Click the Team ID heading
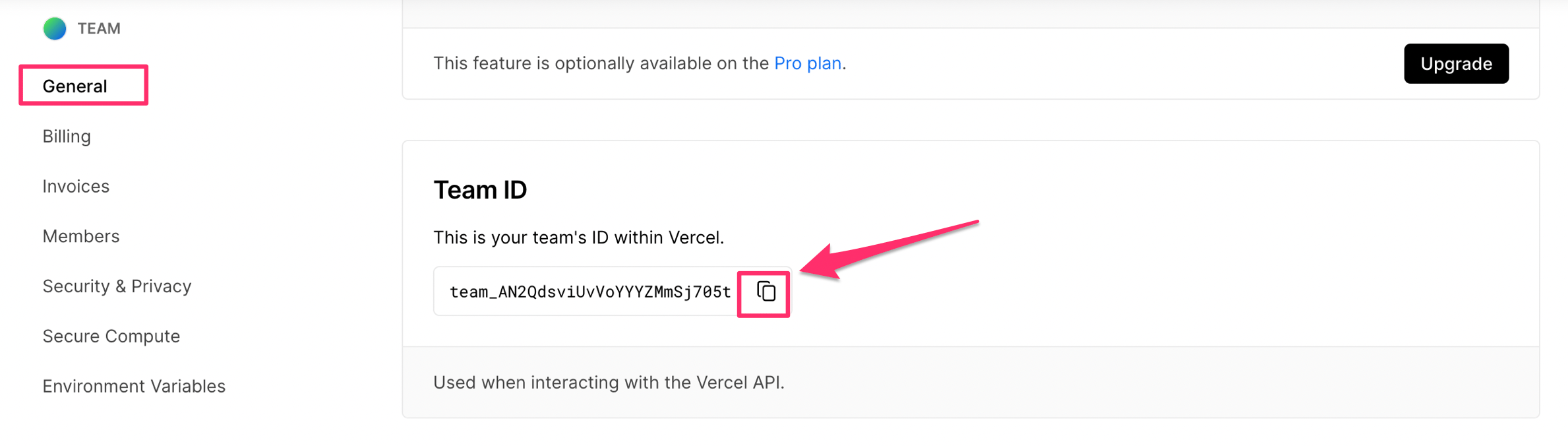 coord(480,190)
